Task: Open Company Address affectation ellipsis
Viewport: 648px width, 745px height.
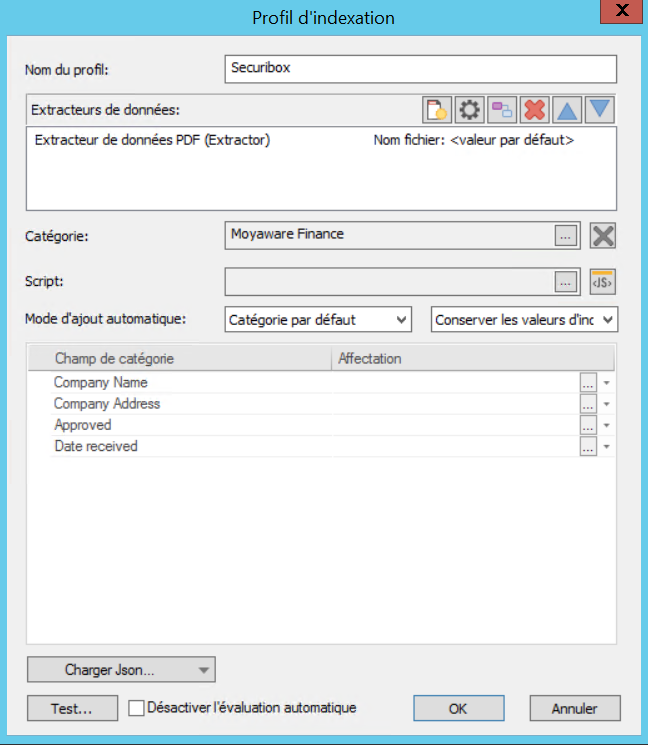Action: (x=588, y=404)
